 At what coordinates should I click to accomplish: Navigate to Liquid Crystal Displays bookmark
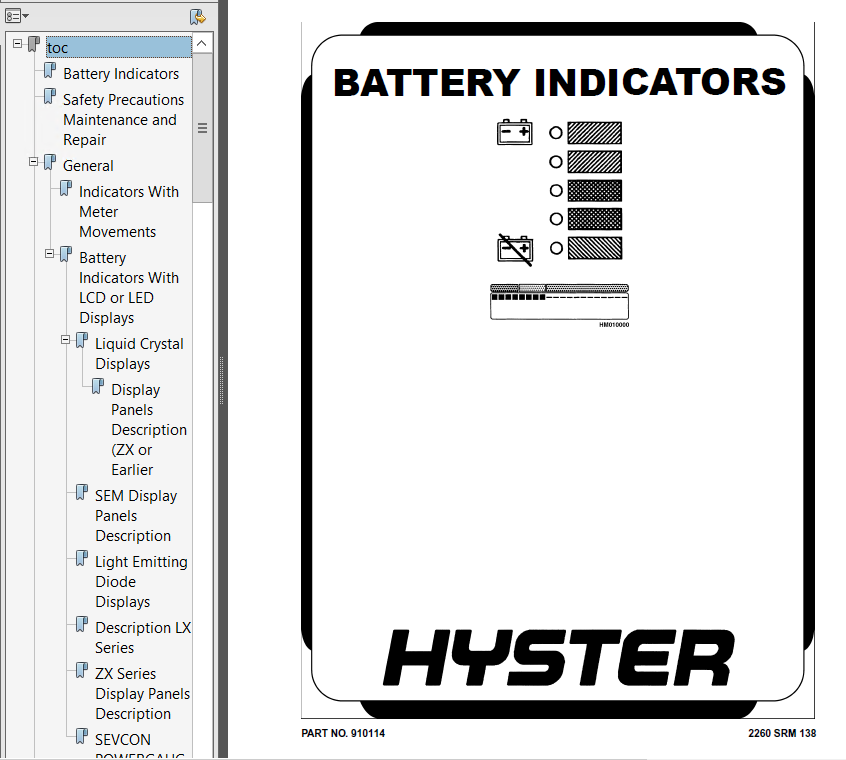139,354
